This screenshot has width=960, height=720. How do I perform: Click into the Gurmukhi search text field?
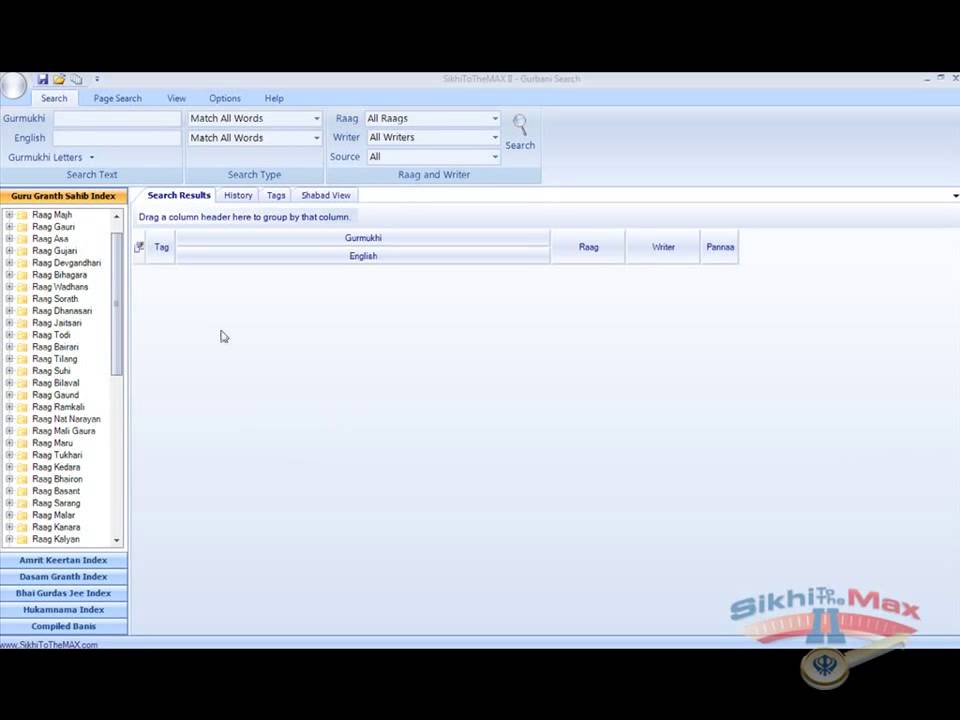point(117,118)
